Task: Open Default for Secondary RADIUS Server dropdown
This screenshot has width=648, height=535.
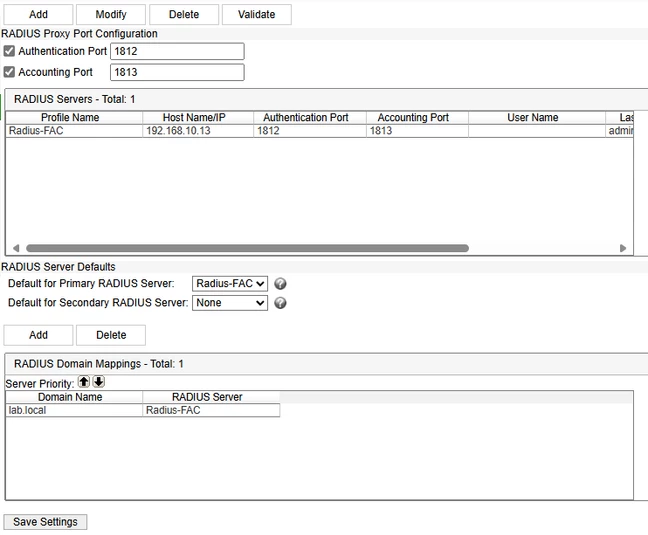Action: (x=230, y=303)
